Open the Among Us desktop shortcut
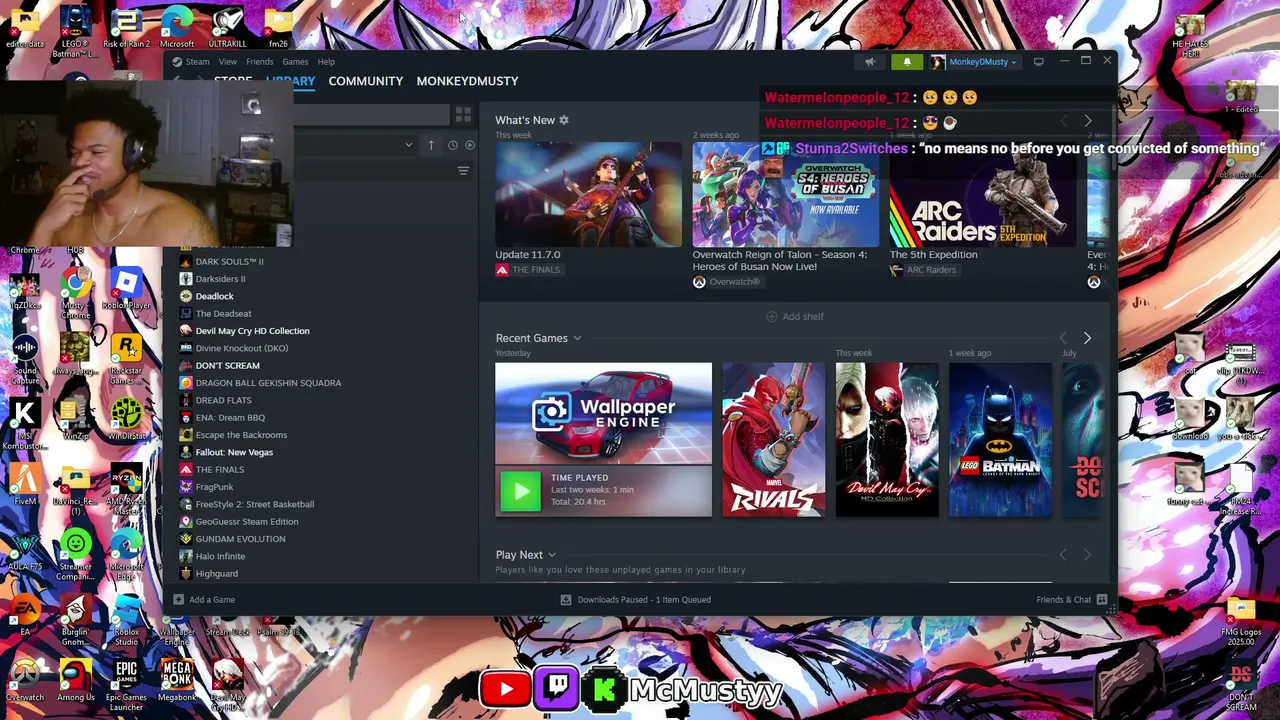Screen dimensions: 1280x720 (76, 681)
